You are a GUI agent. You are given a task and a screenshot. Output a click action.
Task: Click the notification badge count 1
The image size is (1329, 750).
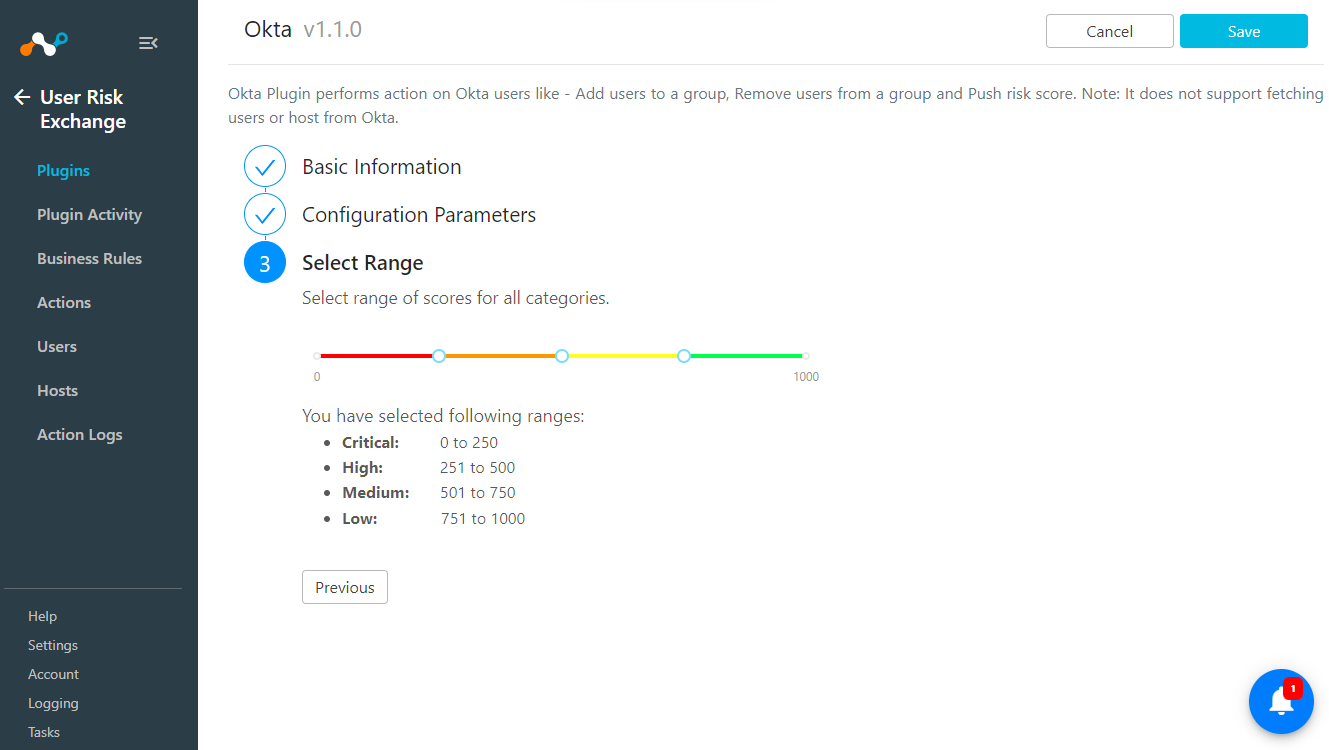click(x=1293, y=689)
